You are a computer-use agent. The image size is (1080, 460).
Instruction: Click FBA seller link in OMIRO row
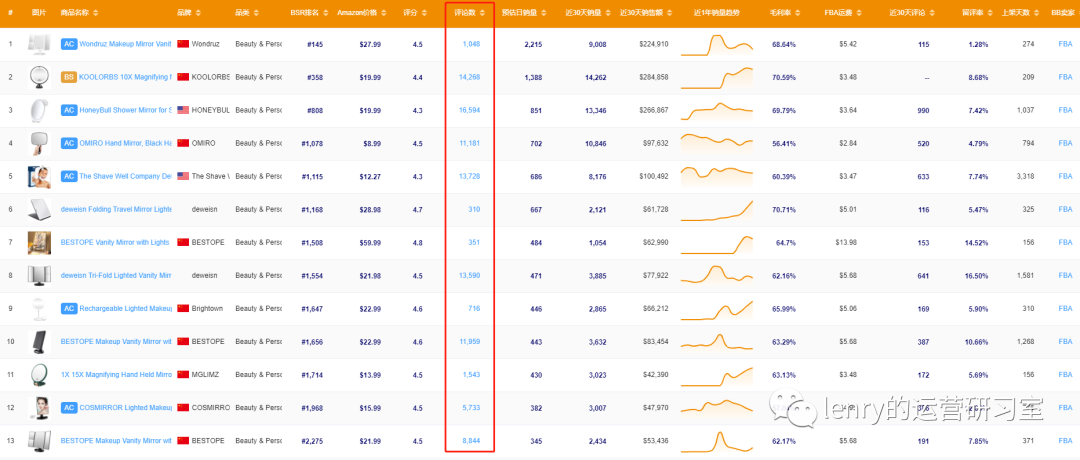point(1065,143)
